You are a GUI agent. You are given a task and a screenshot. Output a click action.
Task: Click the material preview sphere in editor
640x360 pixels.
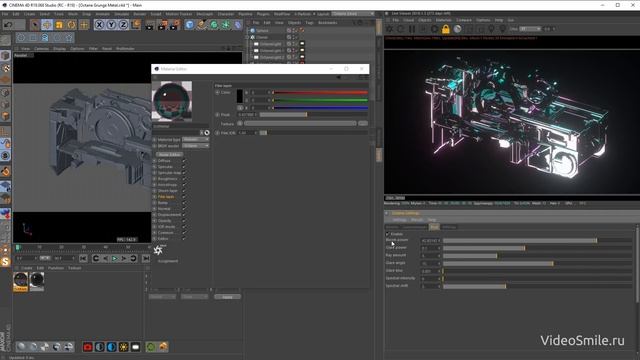(172, 101)
